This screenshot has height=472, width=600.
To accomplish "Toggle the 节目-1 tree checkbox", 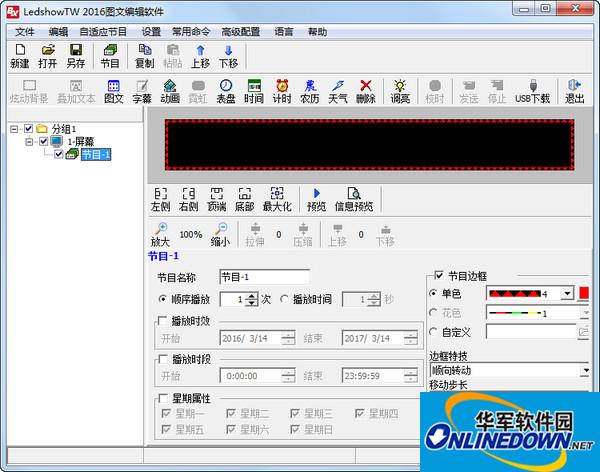I will click(x=59, y=154).
